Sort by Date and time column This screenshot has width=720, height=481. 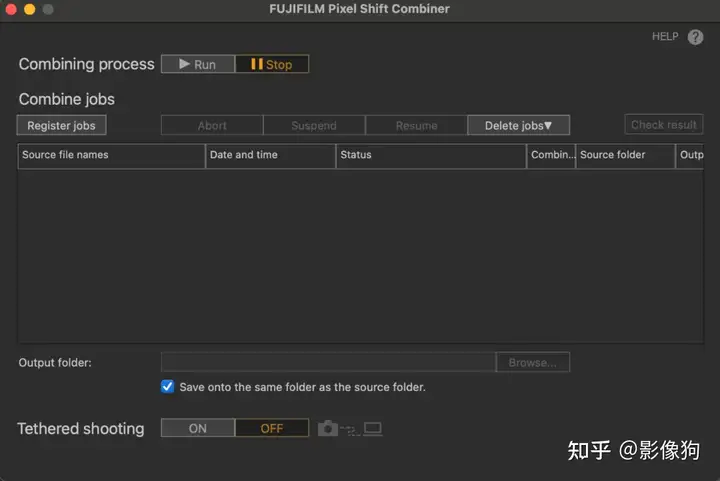(x=270, y=156)
